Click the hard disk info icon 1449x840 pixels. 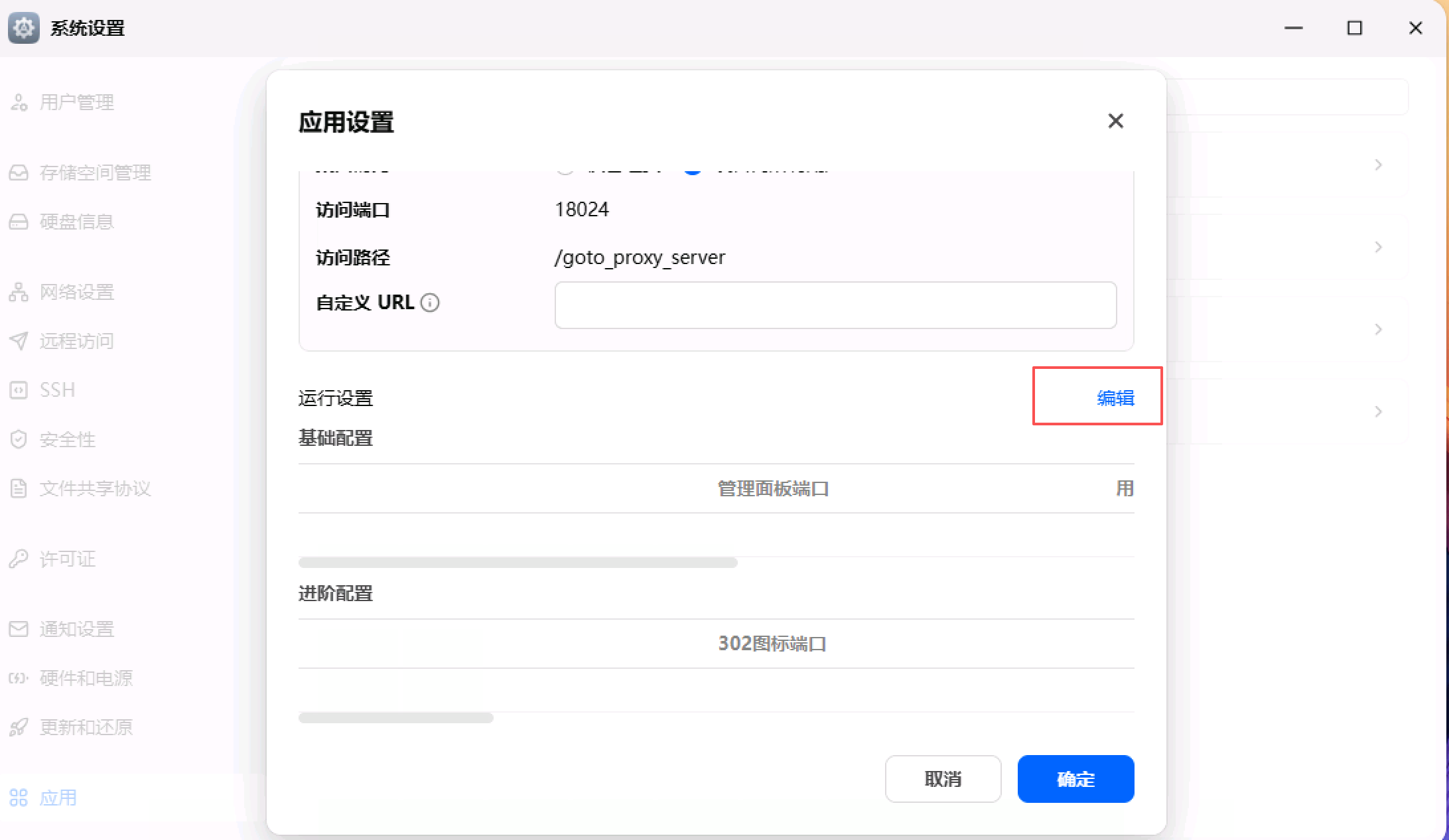coord(19,222)
